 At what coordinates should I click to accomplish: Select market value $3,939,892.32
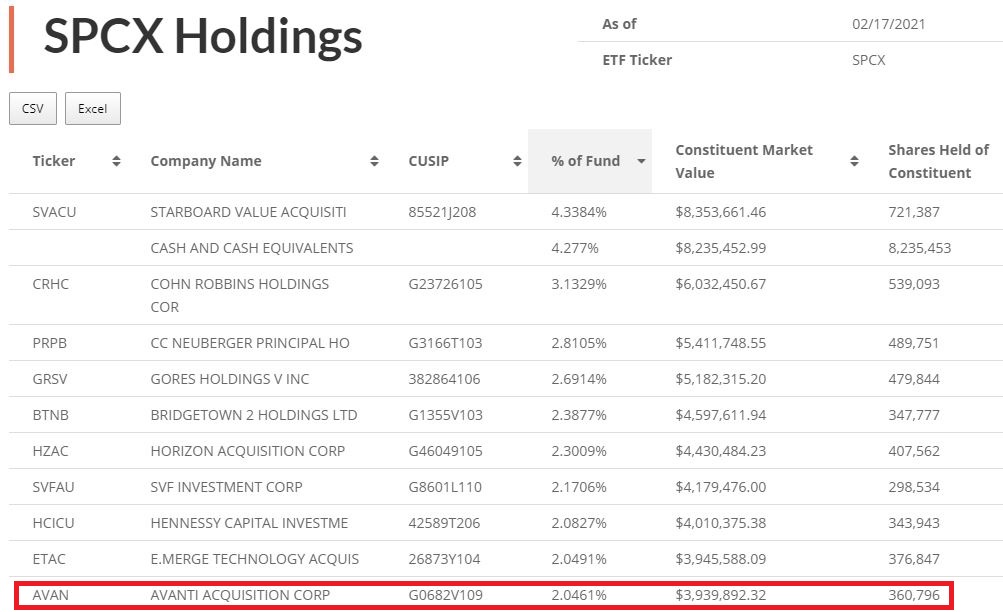click(x=720, y=595)
